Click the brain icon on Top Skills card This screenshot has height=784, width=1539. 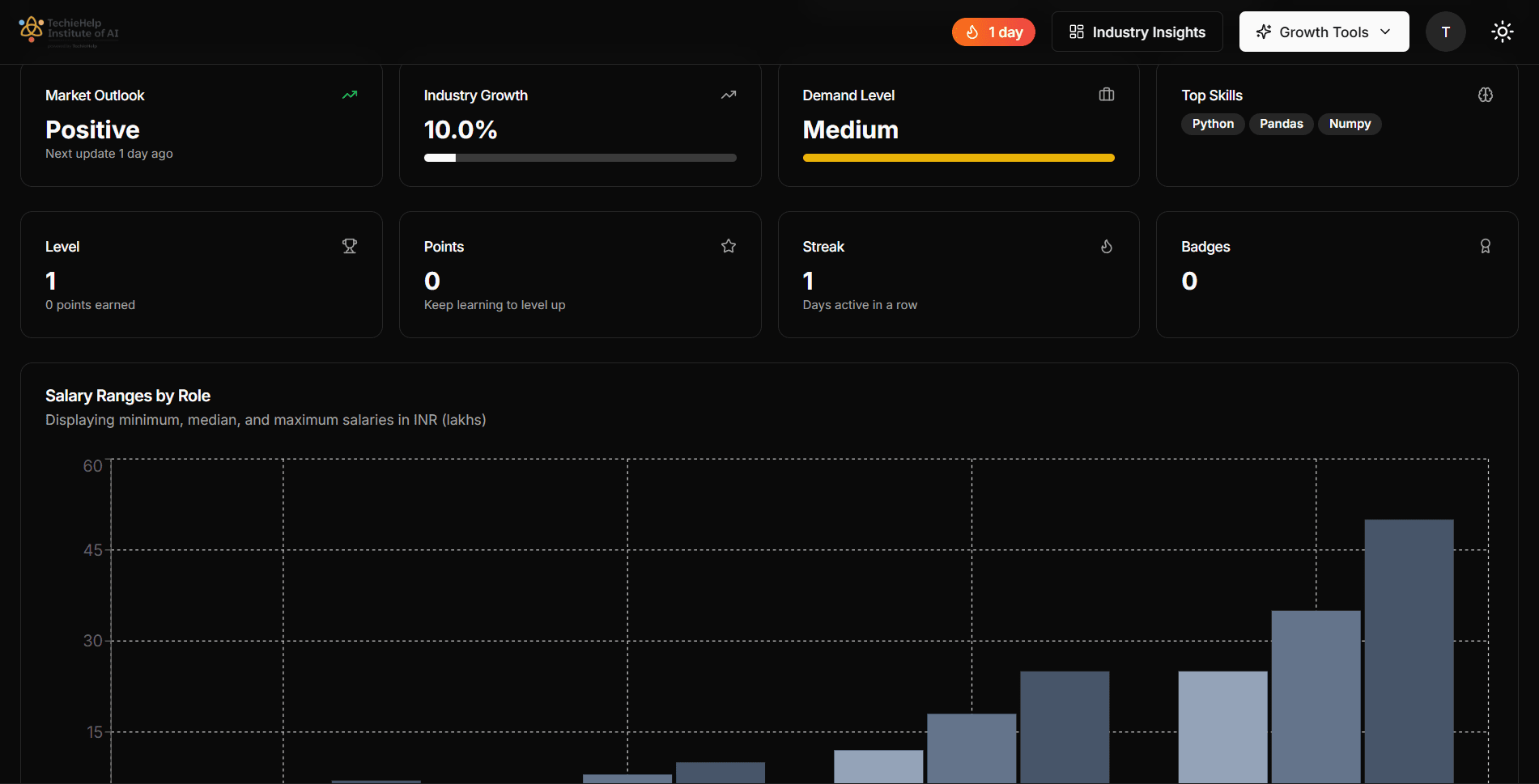[x=1486, y=95]
